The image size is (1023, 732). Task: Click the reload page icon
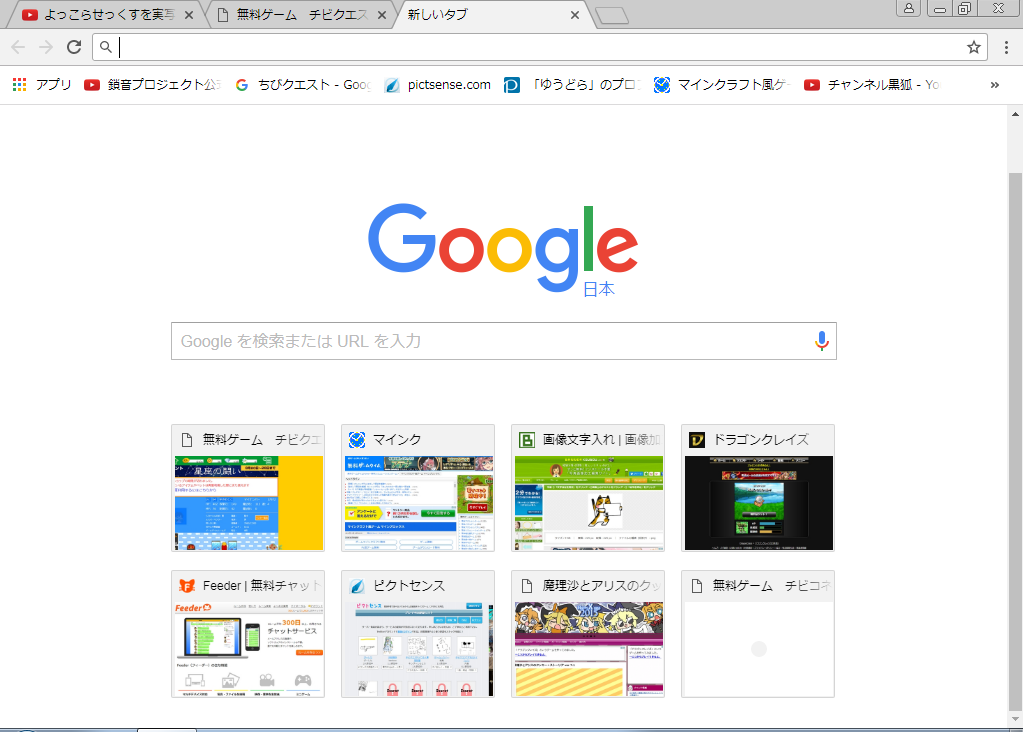click(74, 47)
